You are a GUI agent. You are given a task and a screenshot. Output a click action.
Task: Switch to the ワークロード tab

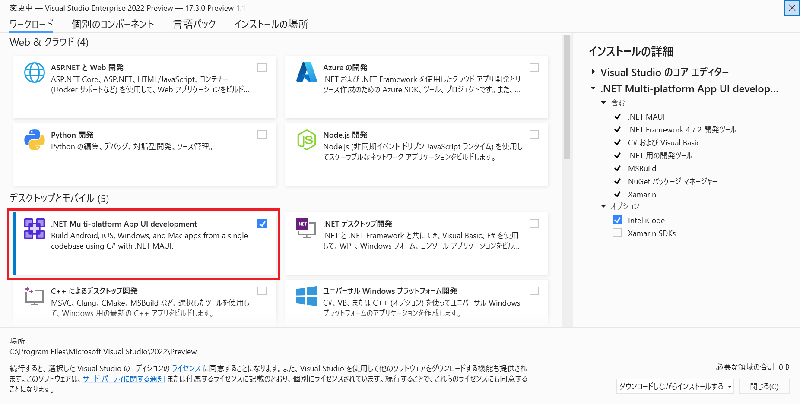[x=32, y=24]
